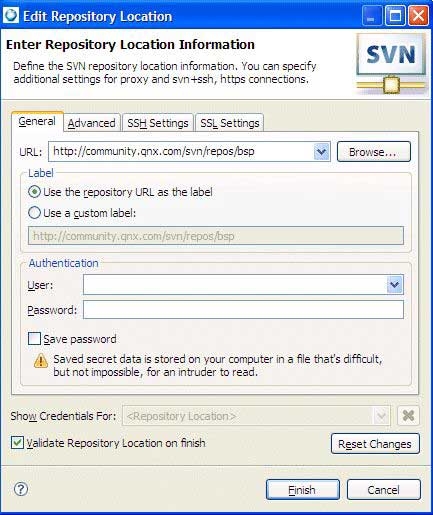Close the dialog with the red X
Viewport: 433px width, 515px height.
[x=418, y=15]
